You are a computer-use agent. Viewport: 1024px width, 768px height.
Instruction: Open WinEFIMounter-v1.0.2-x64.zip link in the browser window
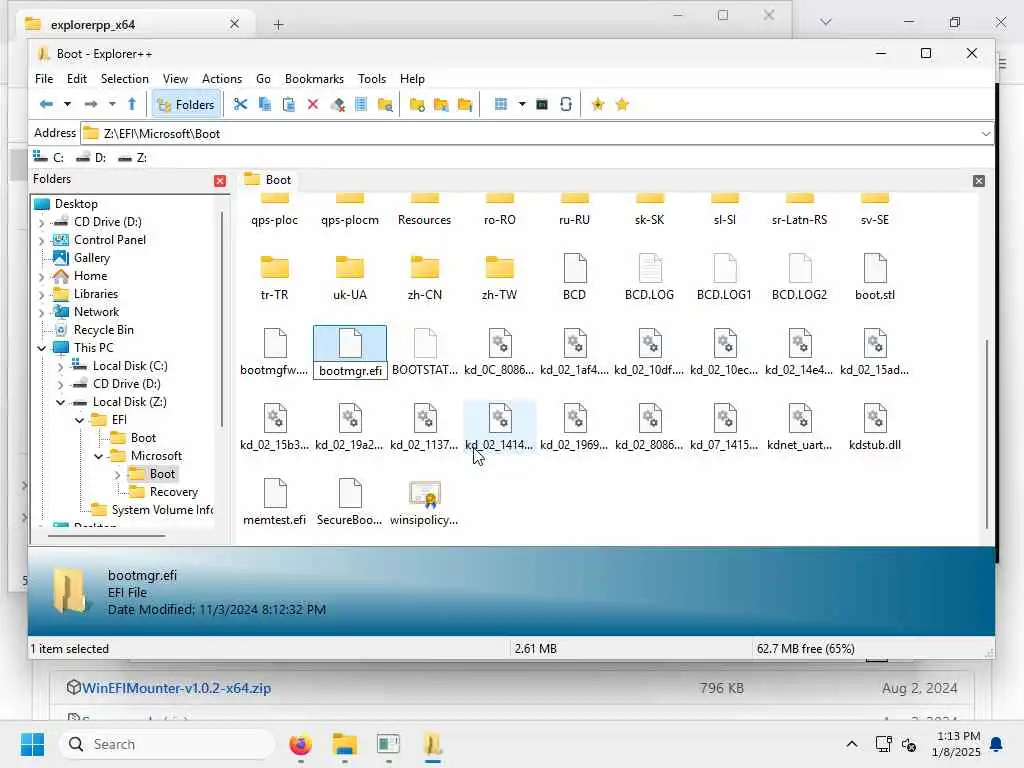(x=176, y=688)
